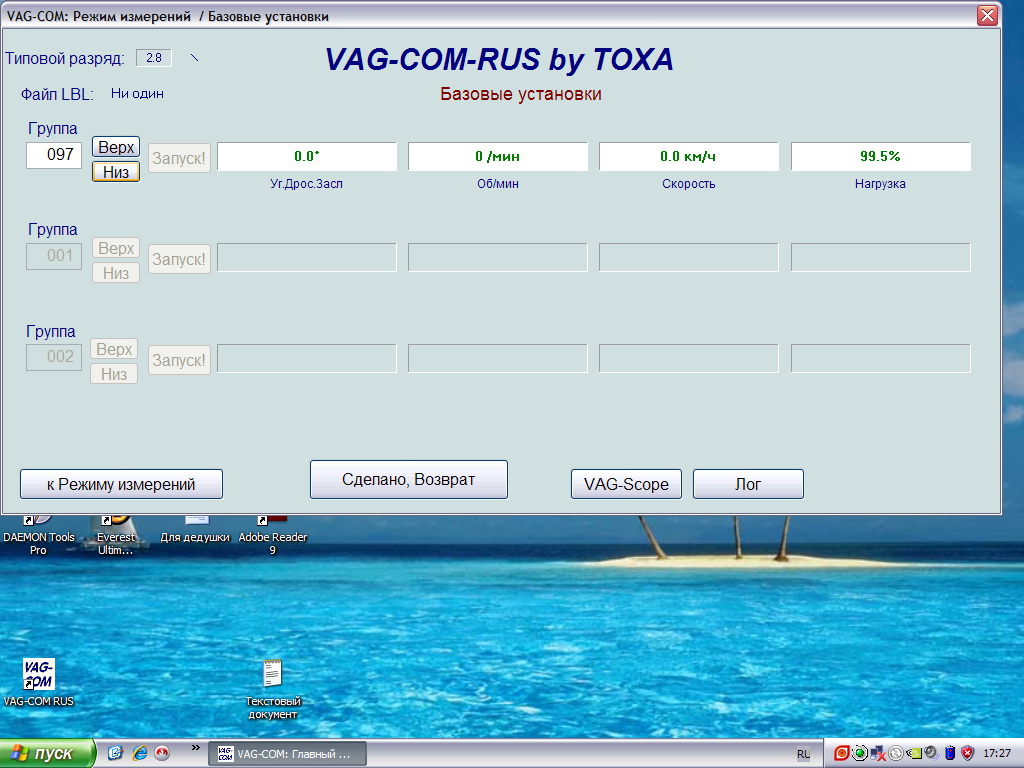This screenshot has height=768, width=1024.
Task: Switch to VAG-COM: Главный taskbar window
Action: tap(287, 753)
